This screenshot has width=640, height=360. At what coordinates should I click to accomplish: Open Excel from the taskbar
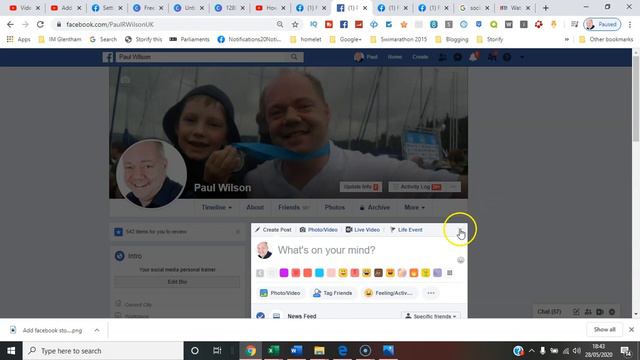coord(273,351)
